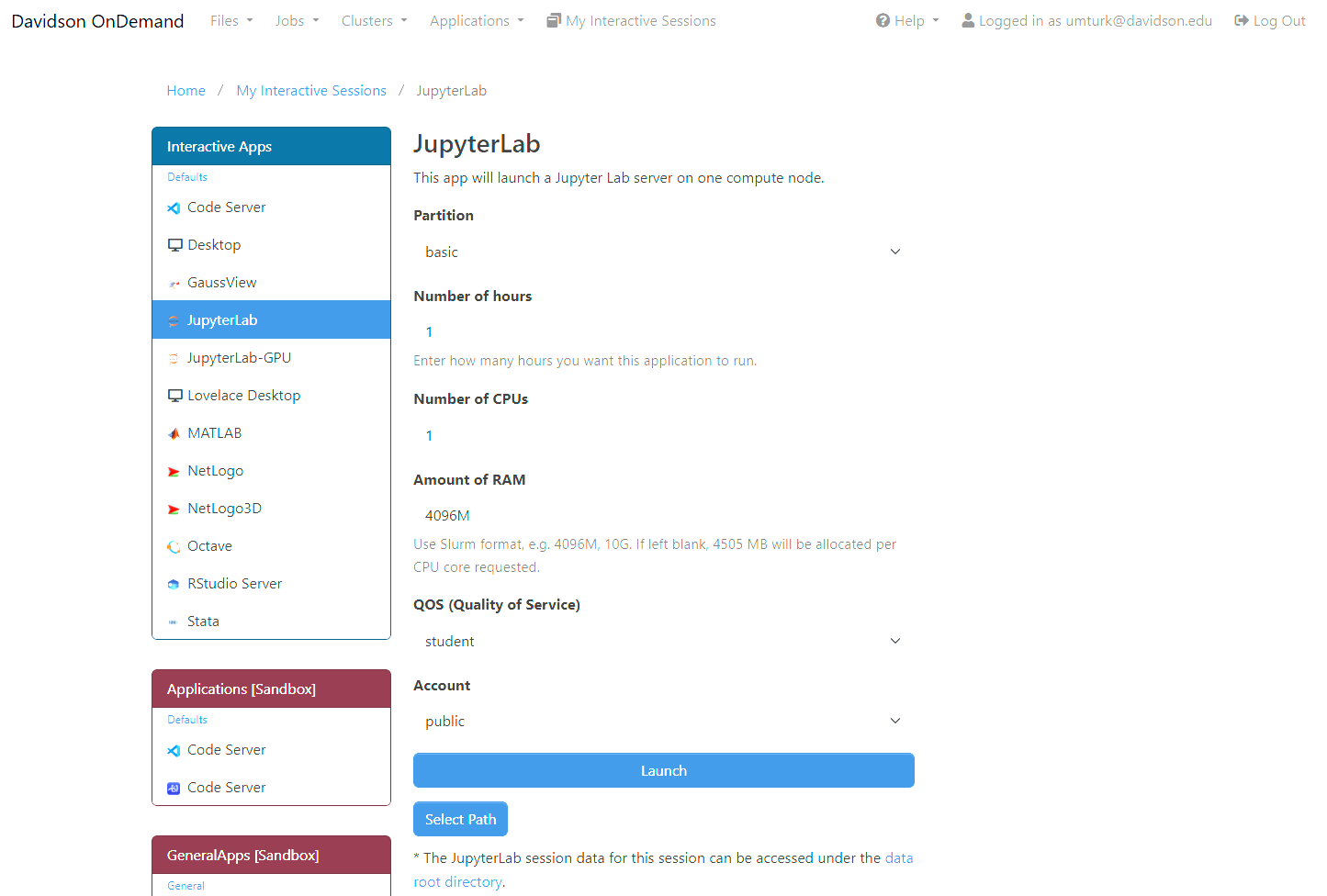This screenshot has height=896, width=1327.
Task: Click the Davidson OnDemand brand title
Action: (97, 20)
